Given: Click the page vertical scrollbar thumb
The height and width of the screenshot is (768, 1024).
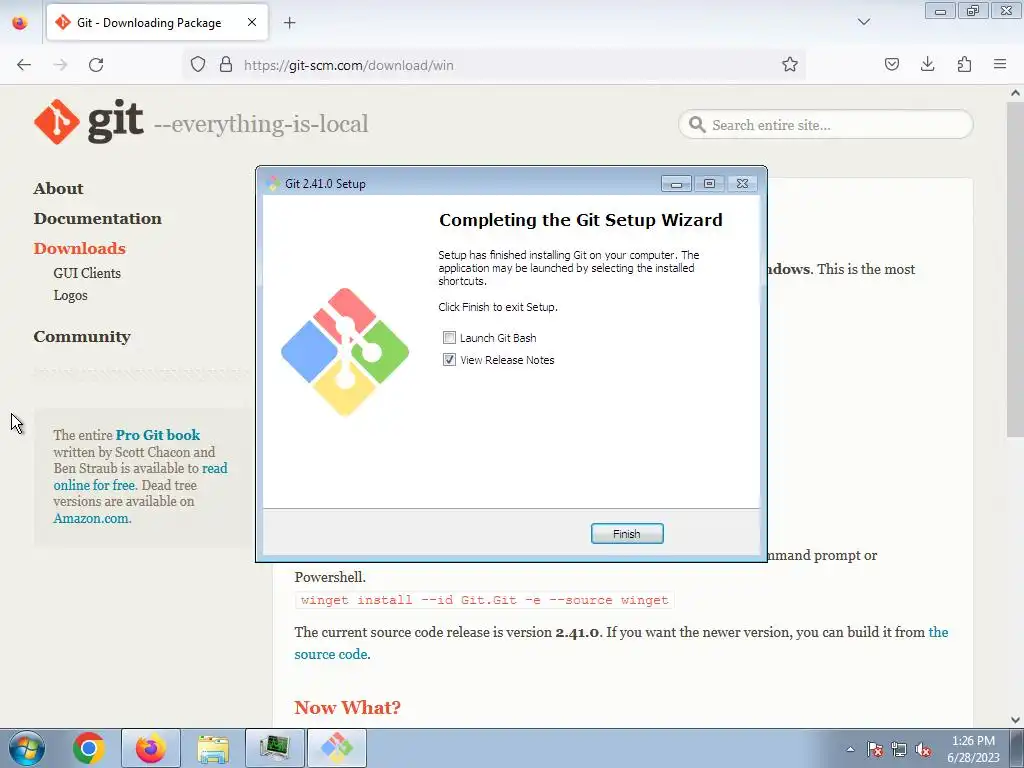Looking at the screenshot, I should [1015, 269].
